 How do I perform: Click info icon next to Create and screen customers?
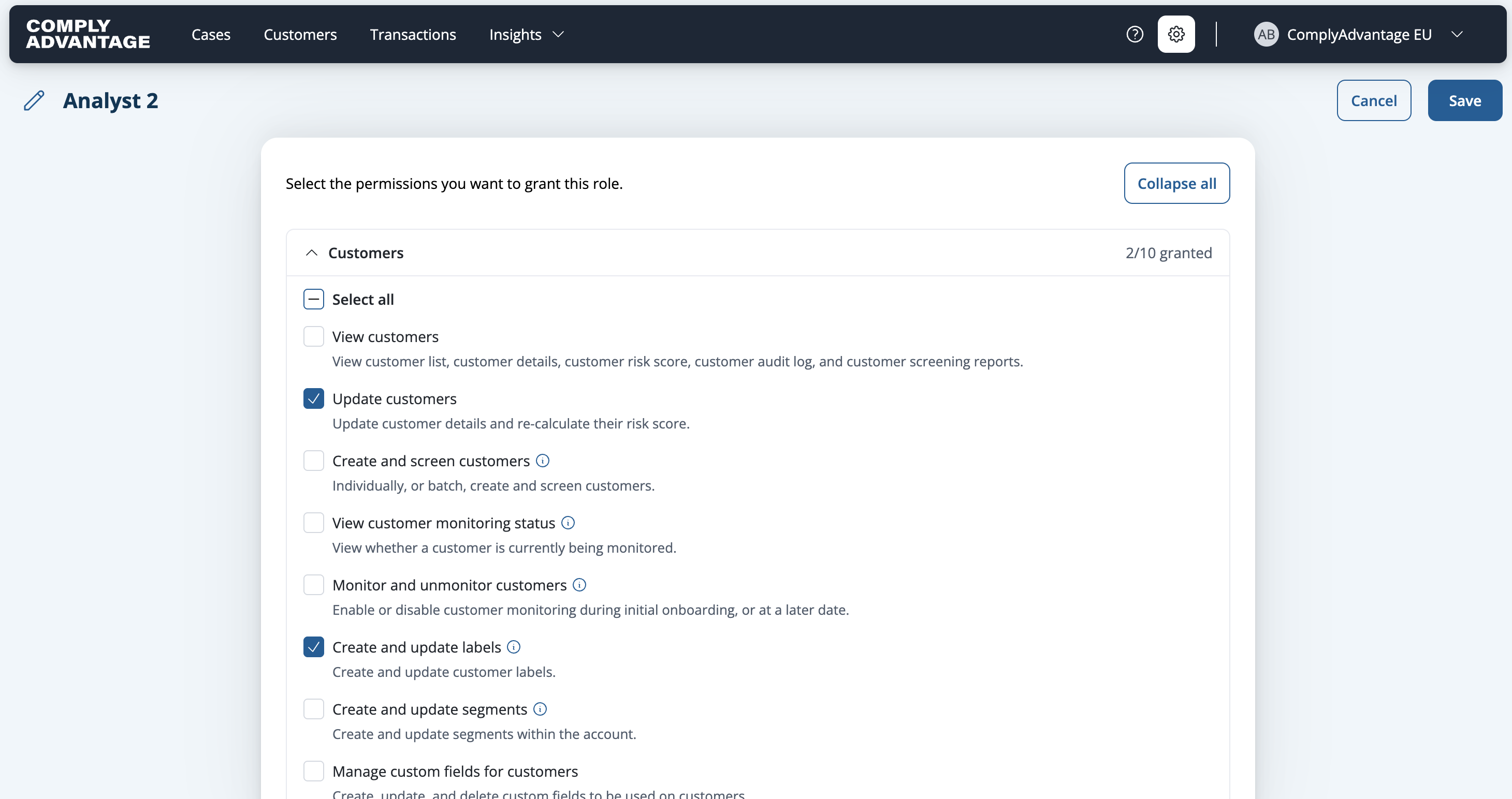pyautogui.click(x=543, y=461)
